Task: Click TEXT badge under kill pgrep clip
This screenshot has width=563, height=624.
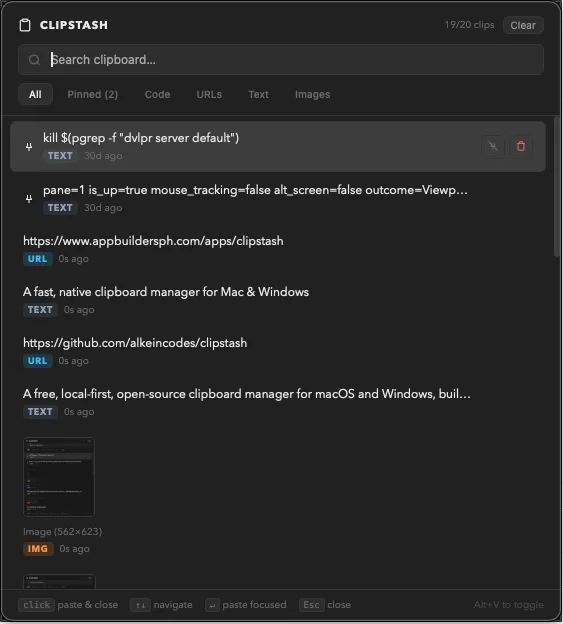Action: tap(60, 156)
